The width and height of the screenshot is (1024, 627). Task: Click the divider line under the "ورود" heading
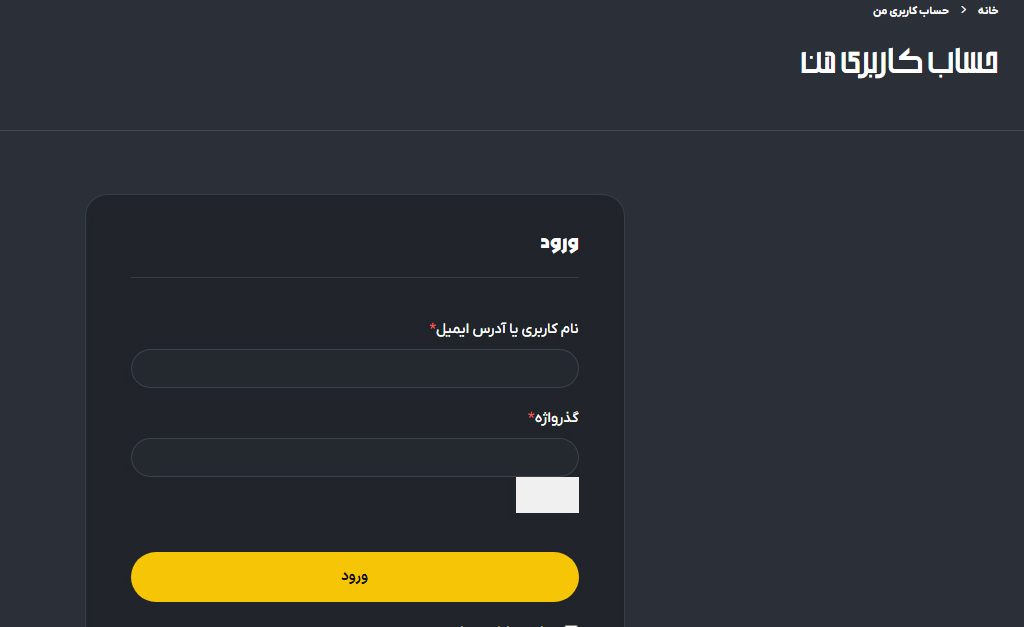click(x=355, y=277)
